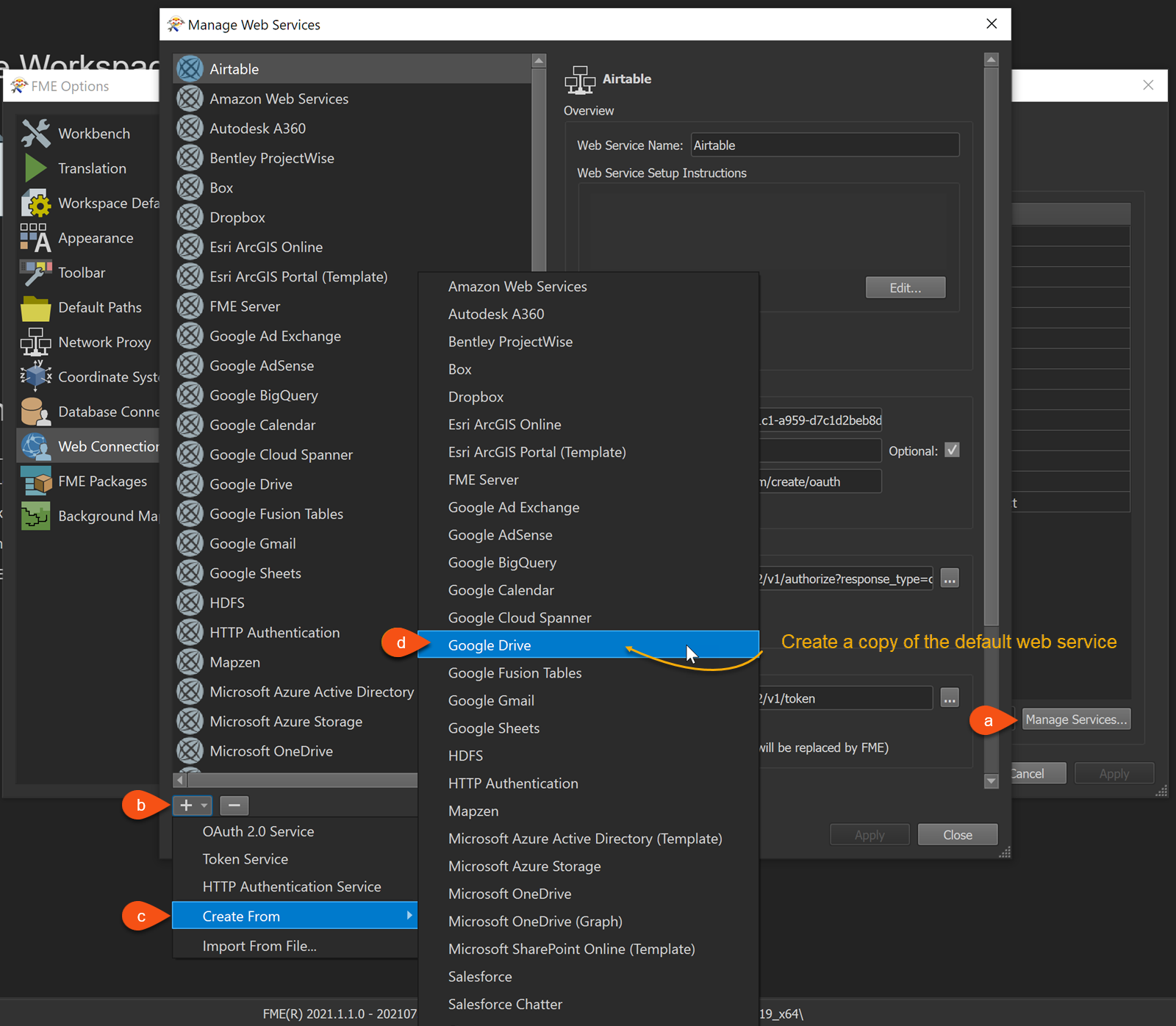Click Close in Manage Web Services
The image size is (1176, 1026).
point(958,835)
